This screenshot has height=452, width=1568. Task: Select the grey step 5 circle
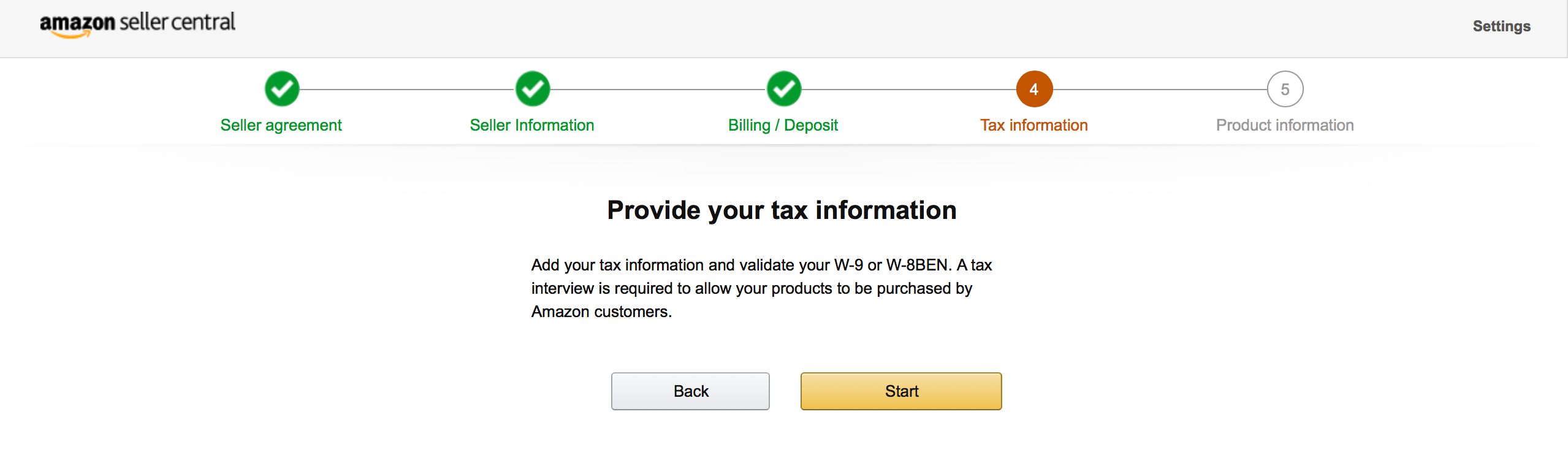click(x=1285, y=89)
